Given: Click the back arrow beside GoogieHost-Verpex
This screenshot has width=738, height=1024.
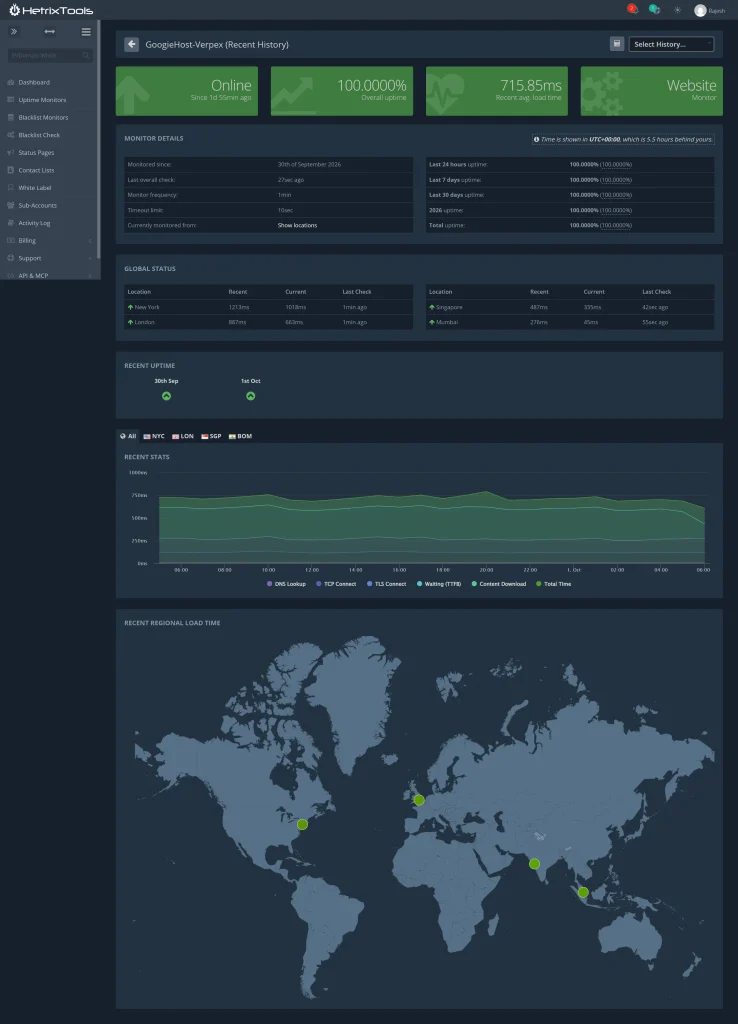Looking at the screenshot, I should pyautogui.click(x=131, y=44).
